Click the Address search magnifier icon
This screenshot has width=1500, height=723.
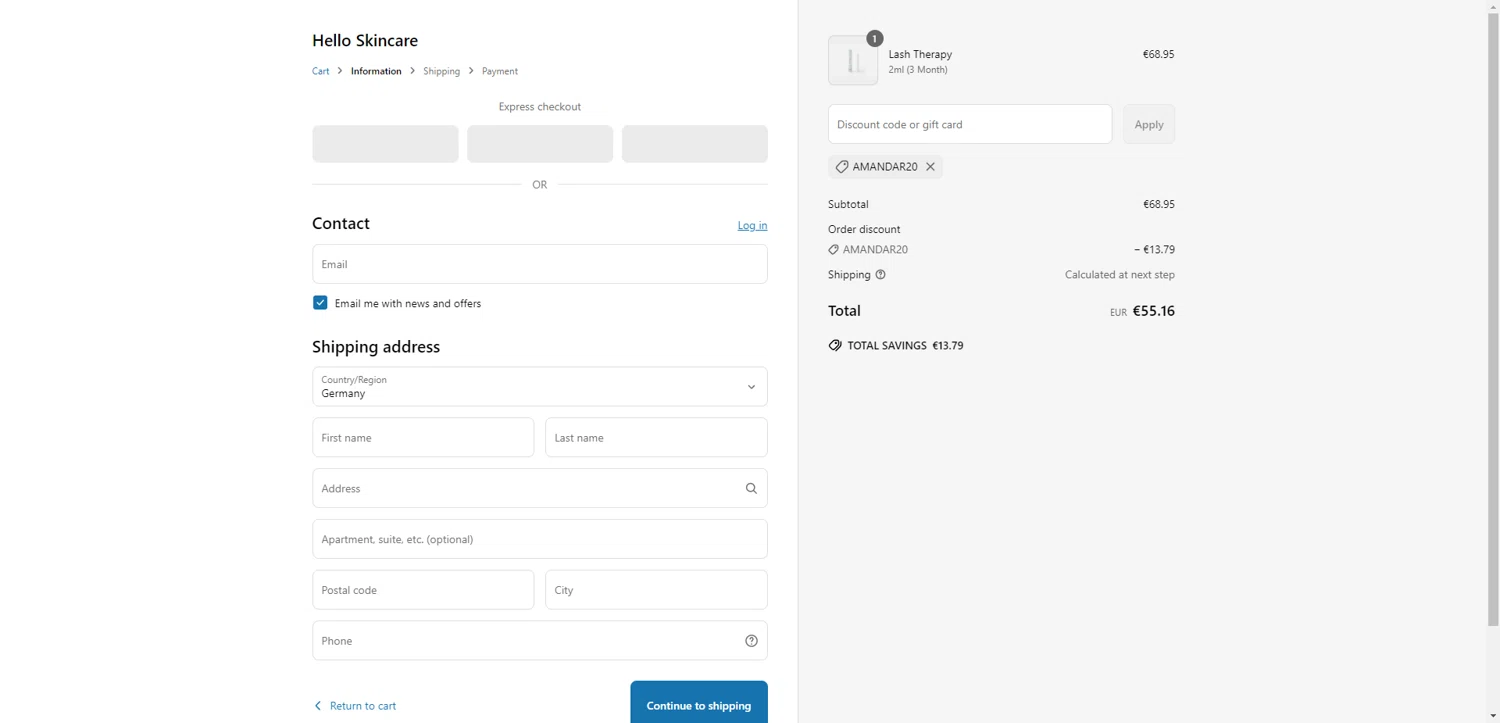coord(751,489)
